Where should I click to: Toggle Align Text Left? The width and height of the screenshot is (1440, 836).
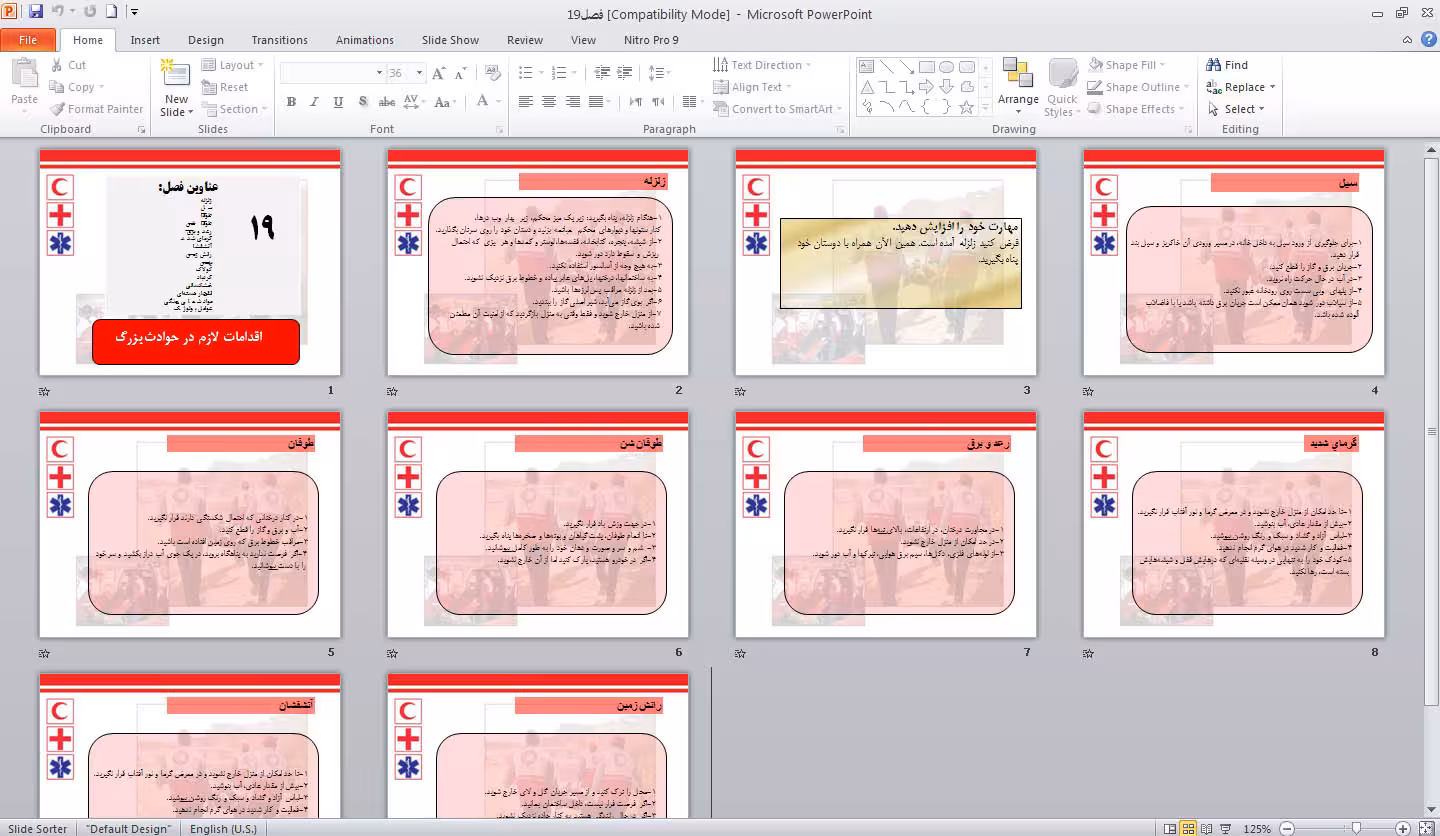[x=526, y=101]
